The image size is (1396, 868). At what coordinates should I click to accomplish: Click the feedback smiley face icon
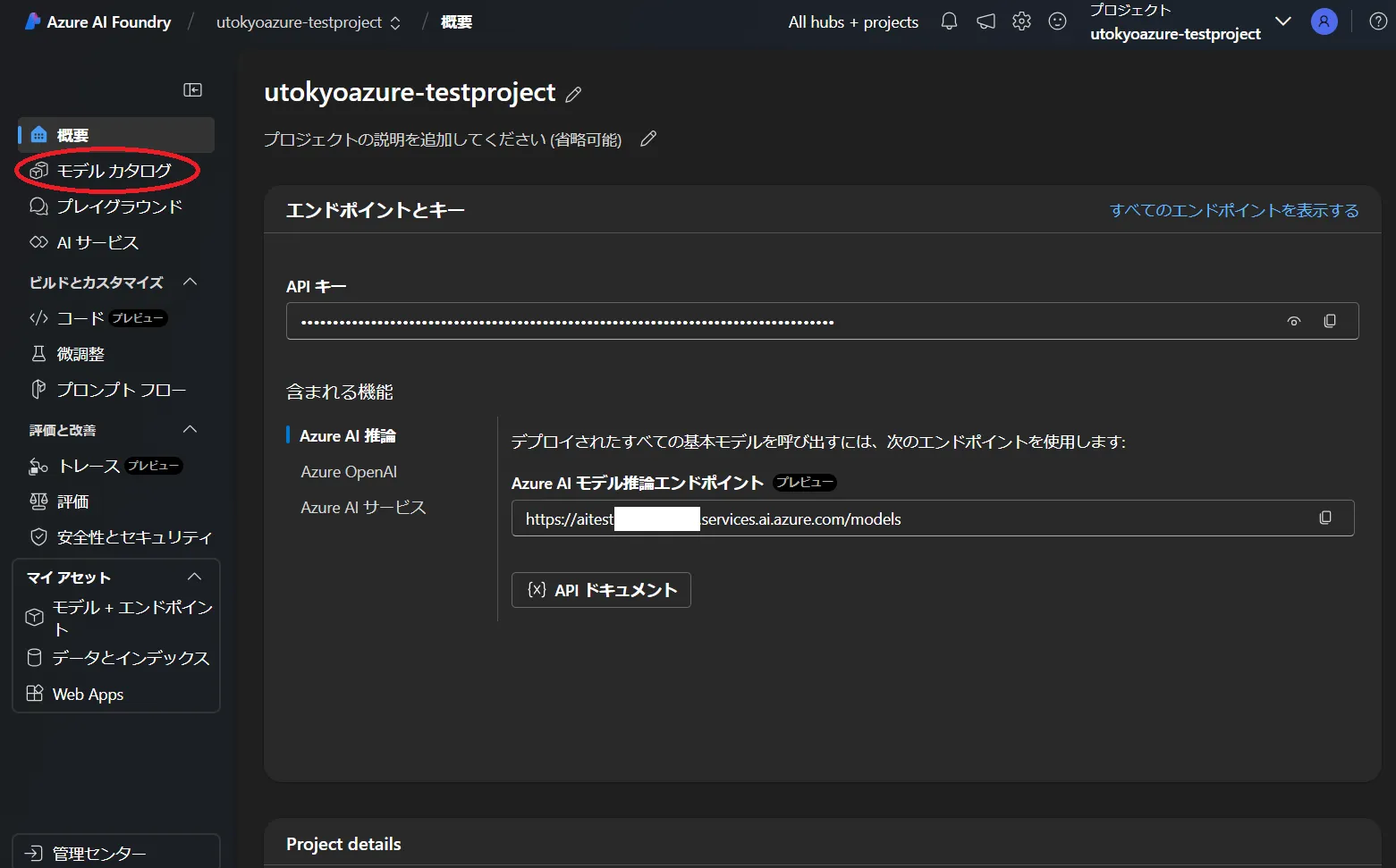point(1057,21)
